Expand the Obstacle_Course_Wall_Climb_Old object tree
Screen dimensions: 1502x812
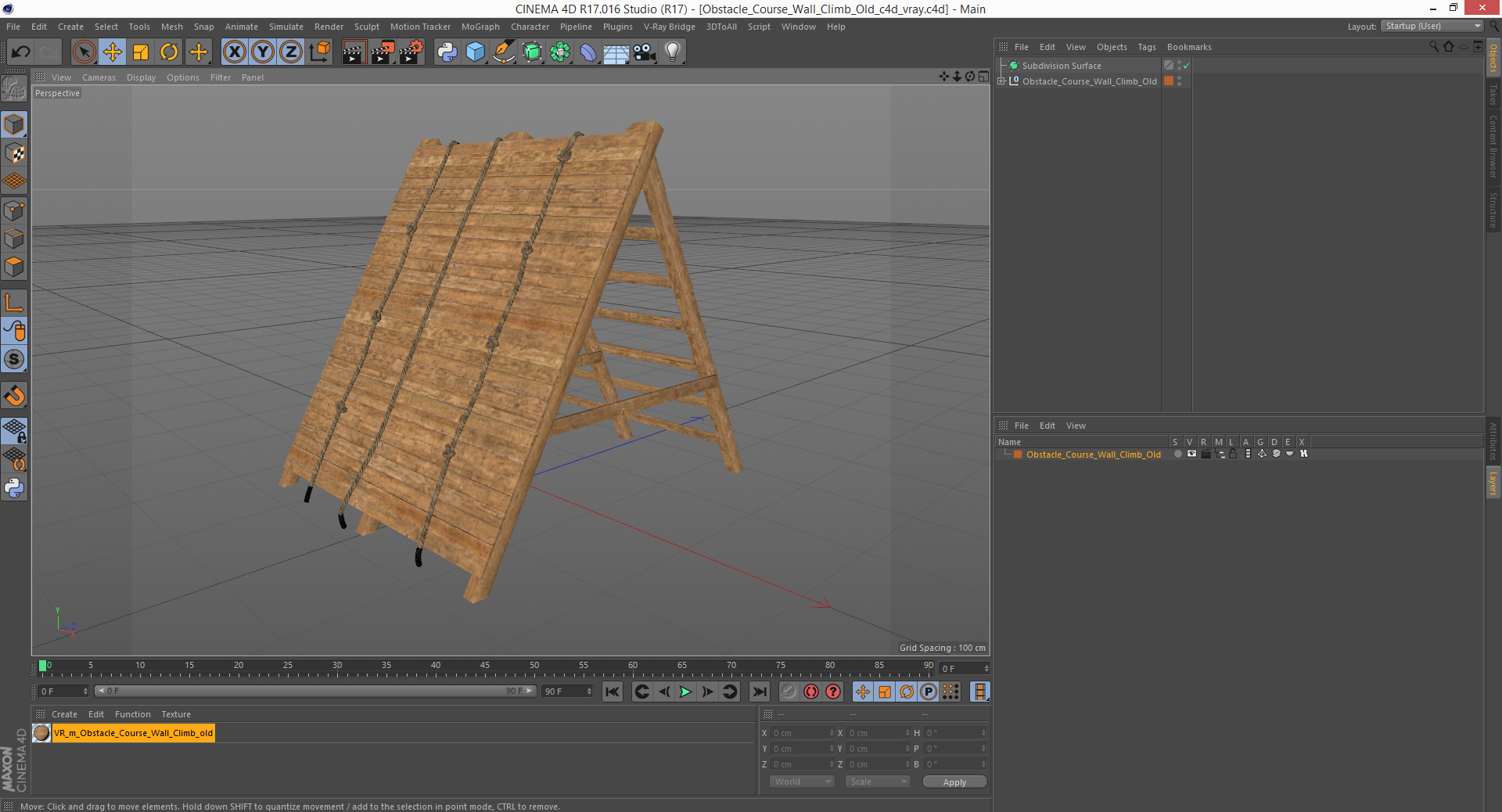coord(1001,81)
